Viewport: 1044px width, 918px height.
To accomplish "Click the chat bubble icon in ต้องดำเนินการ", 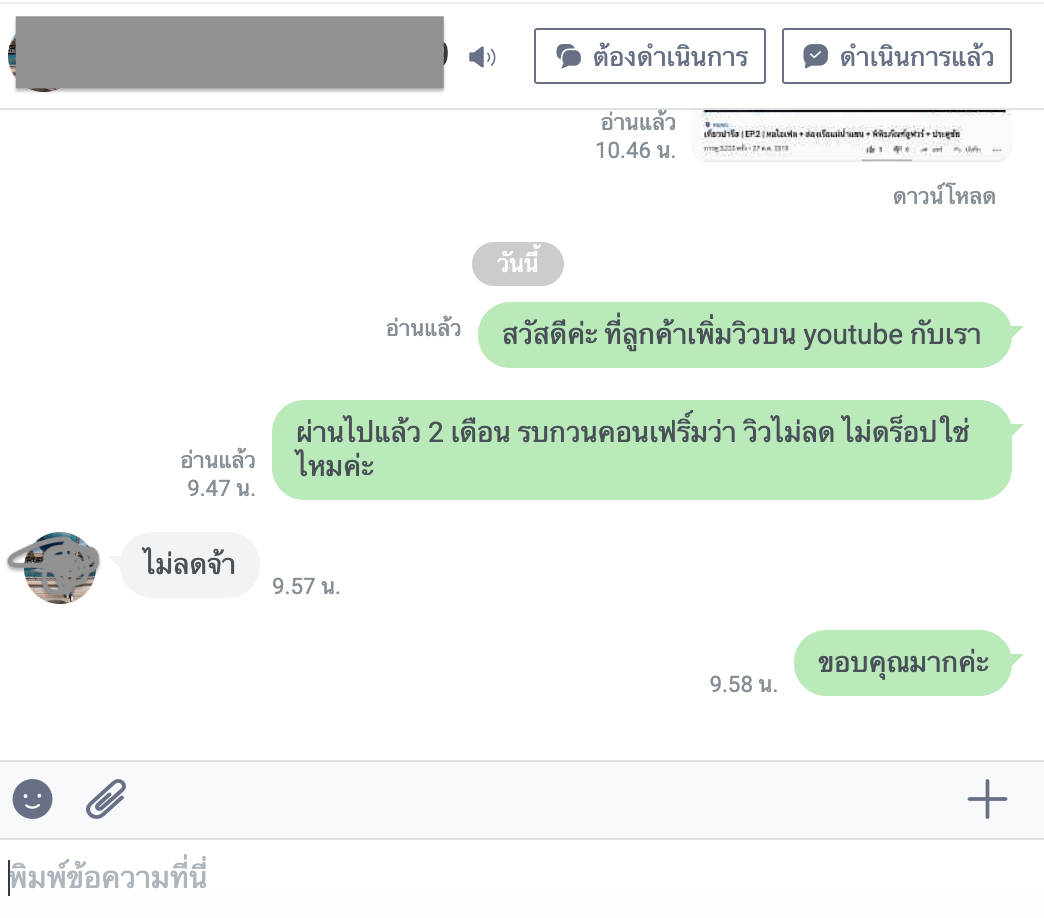I will 569,57.
